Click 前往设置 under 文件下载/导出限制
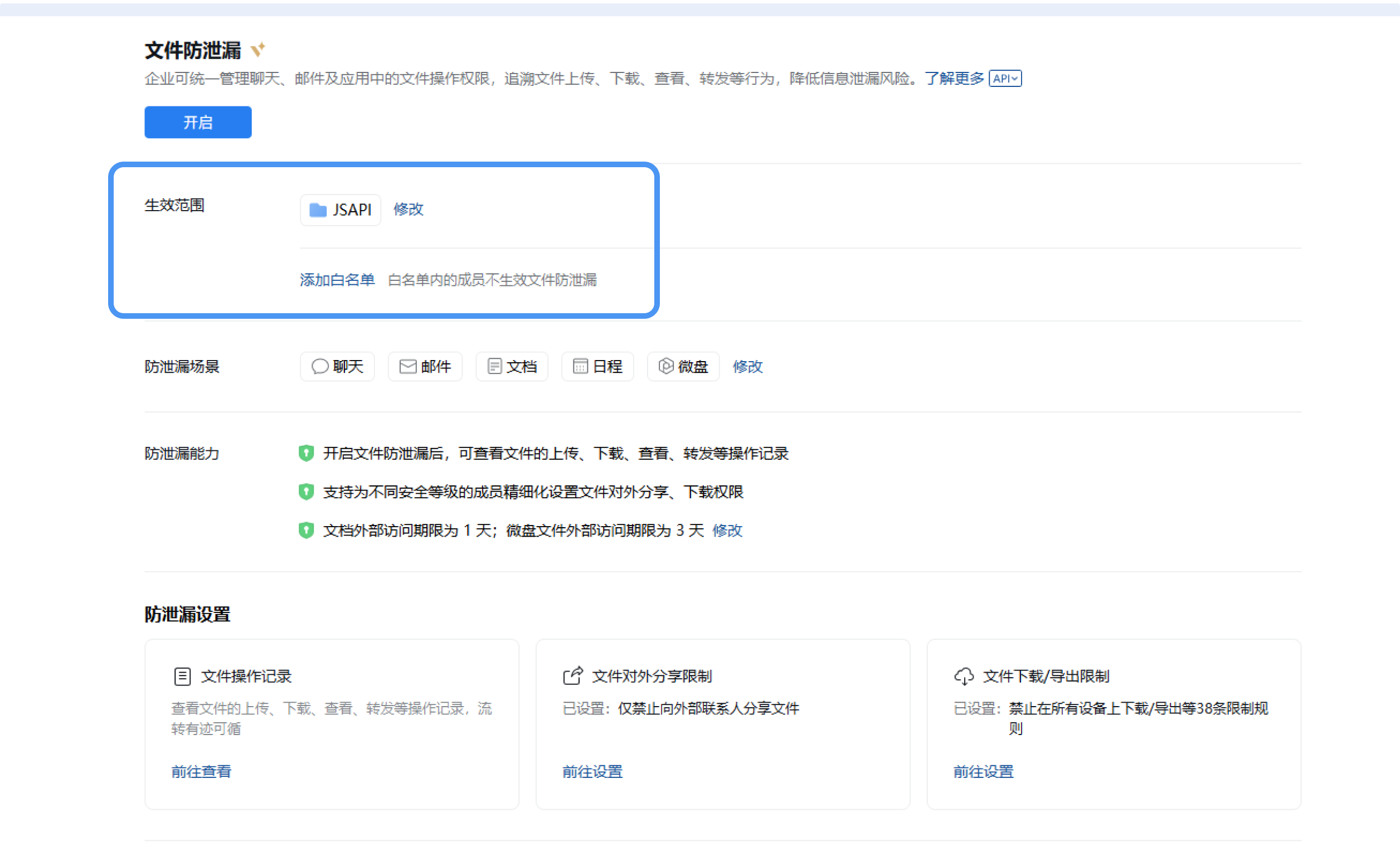 [984, 772]
